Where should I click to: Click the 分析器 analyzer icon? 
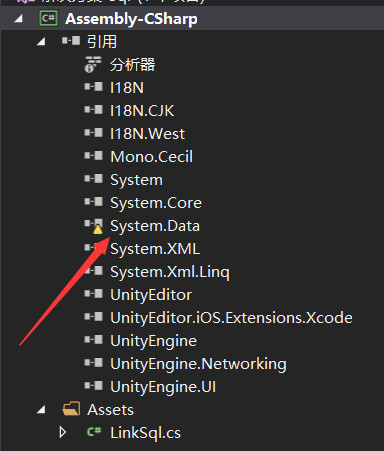click(x=93, y=64)
